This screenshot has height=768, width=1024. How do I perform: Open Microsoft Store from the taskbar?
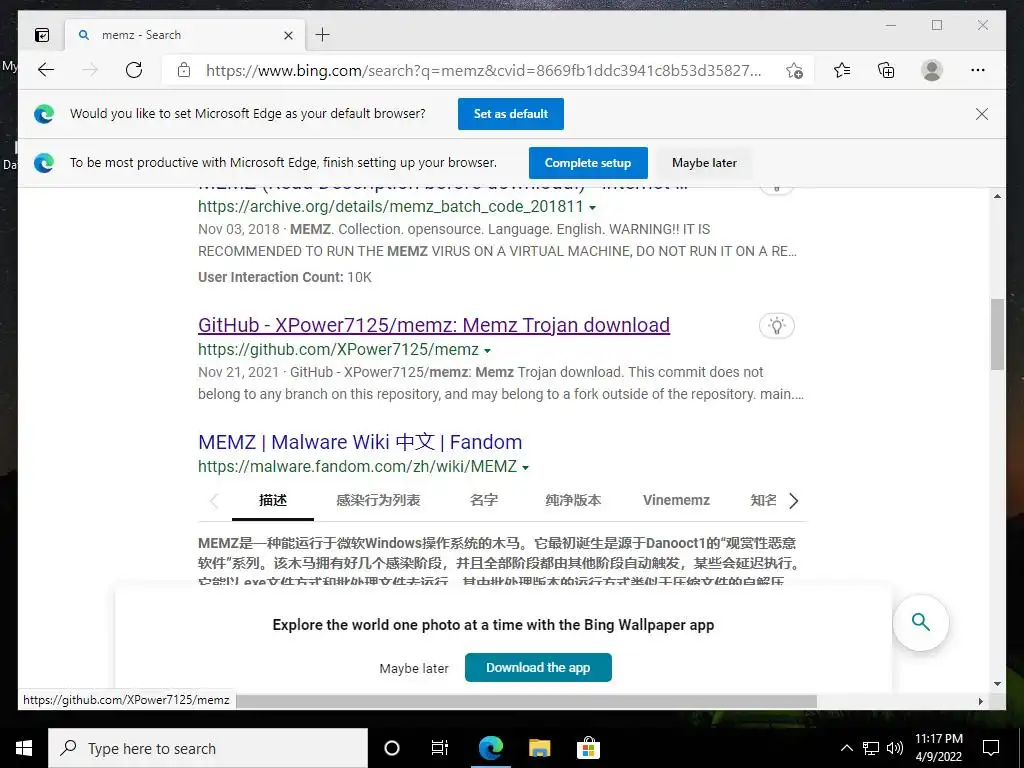pos(588,748)
